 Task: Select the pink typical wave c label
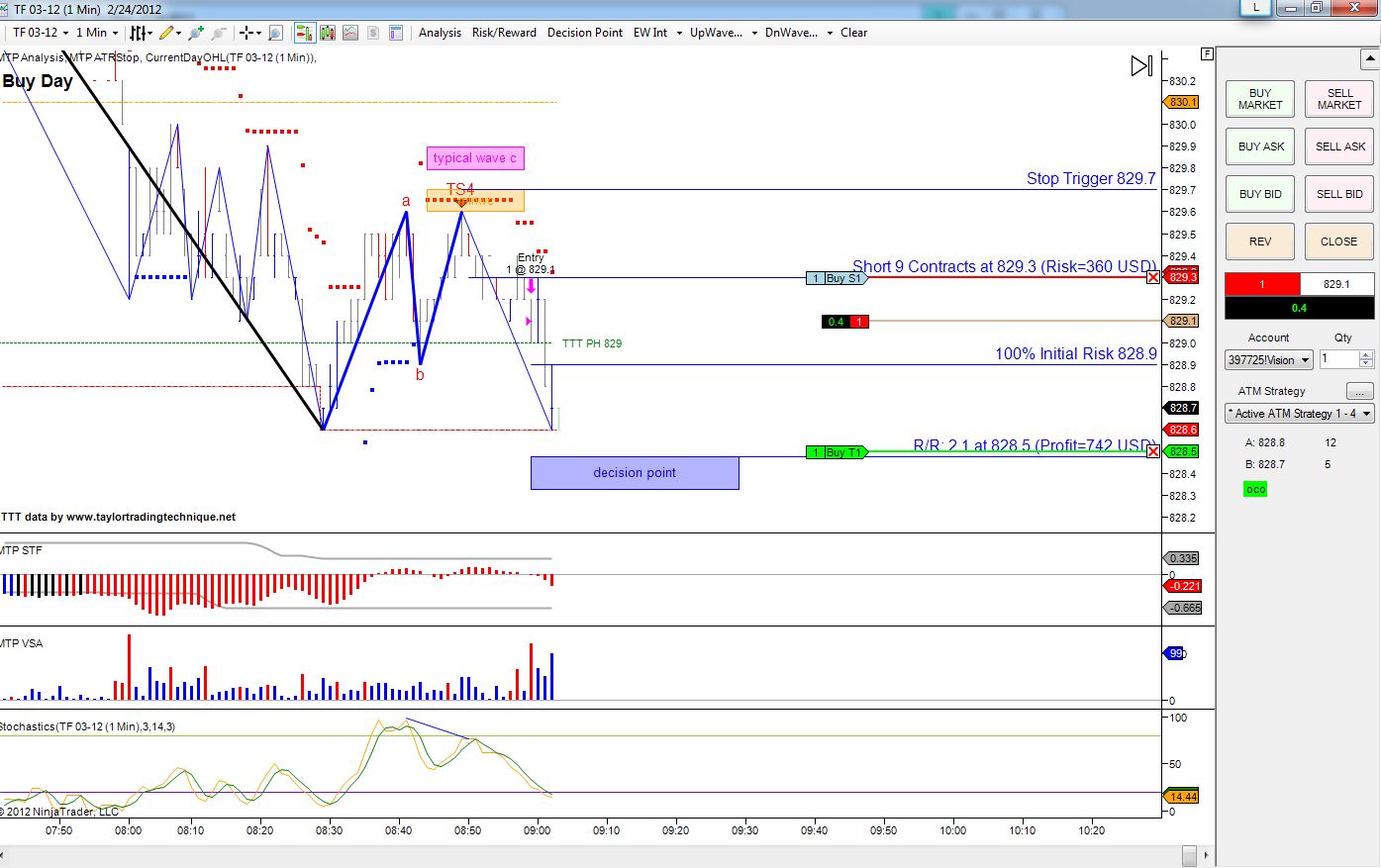pos(475,158)
